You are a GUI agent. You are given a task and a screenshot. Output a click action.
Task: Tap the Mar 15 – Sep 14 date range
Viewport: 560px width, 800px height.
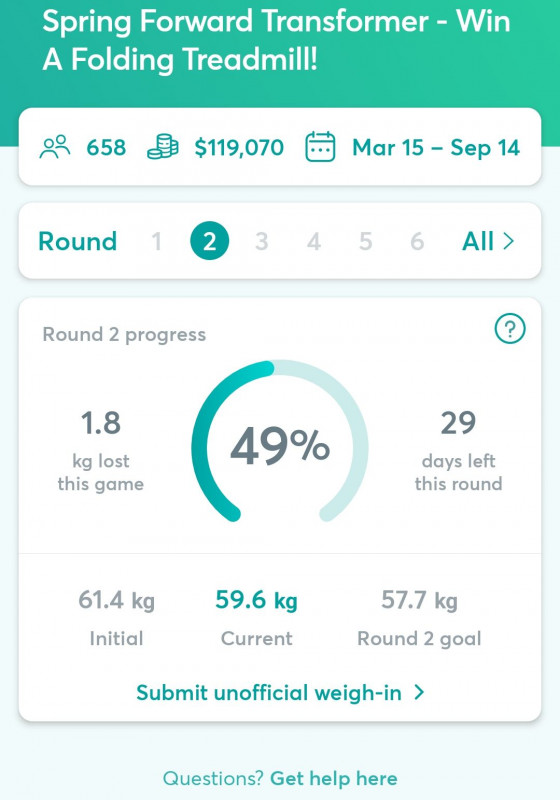click(x=436, y=147)
